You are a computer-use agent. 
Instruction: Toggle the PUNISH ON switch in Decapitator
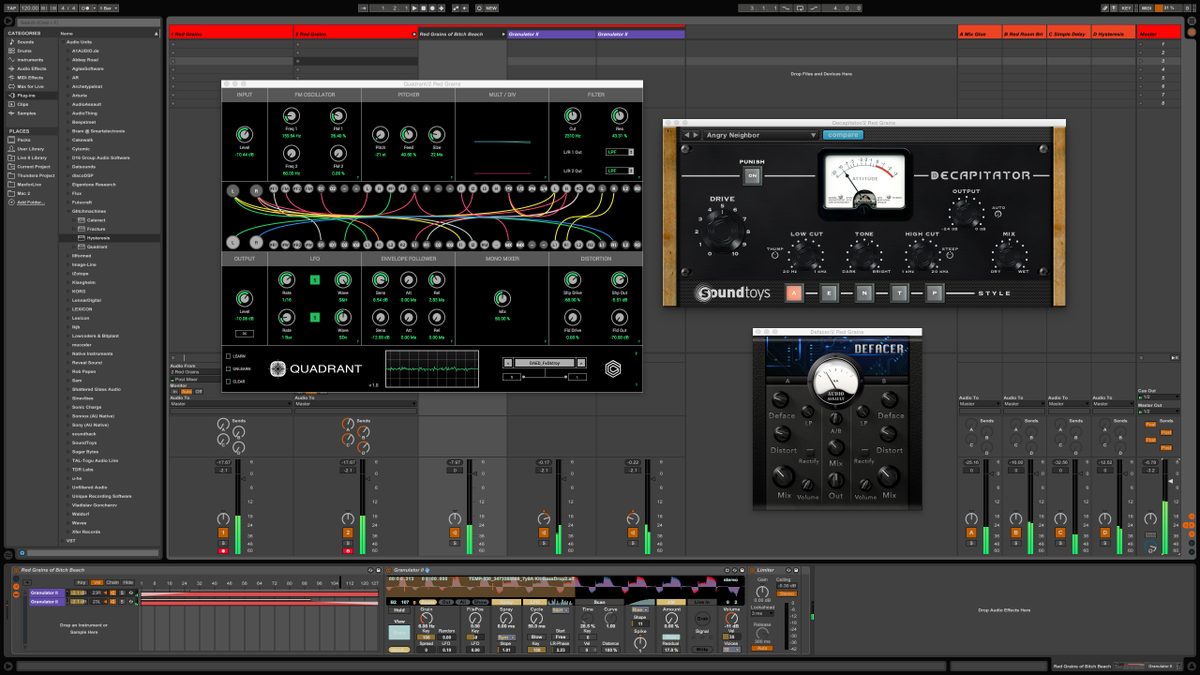[x=751, y=176]
